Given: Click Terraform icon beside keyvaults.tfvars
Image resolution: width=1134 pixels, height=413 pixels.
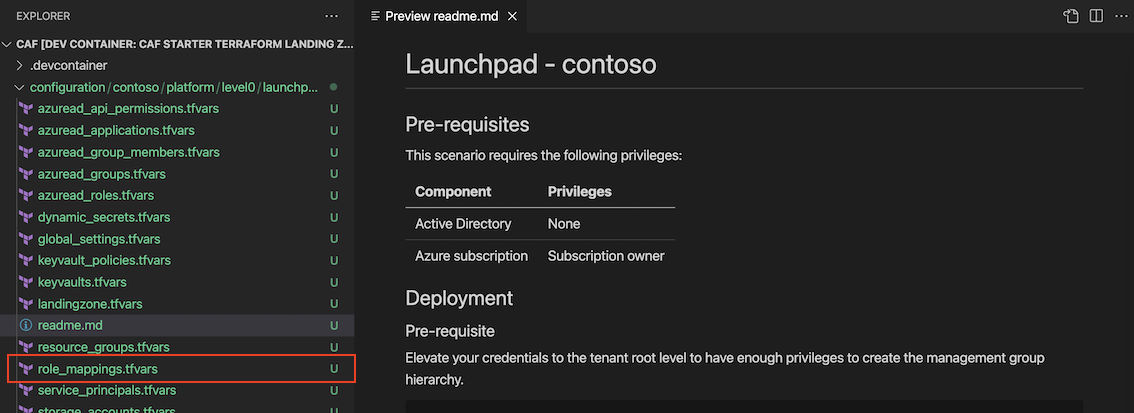Looking at the screenshot, I should pyautogui.click(x=26, y=283).
